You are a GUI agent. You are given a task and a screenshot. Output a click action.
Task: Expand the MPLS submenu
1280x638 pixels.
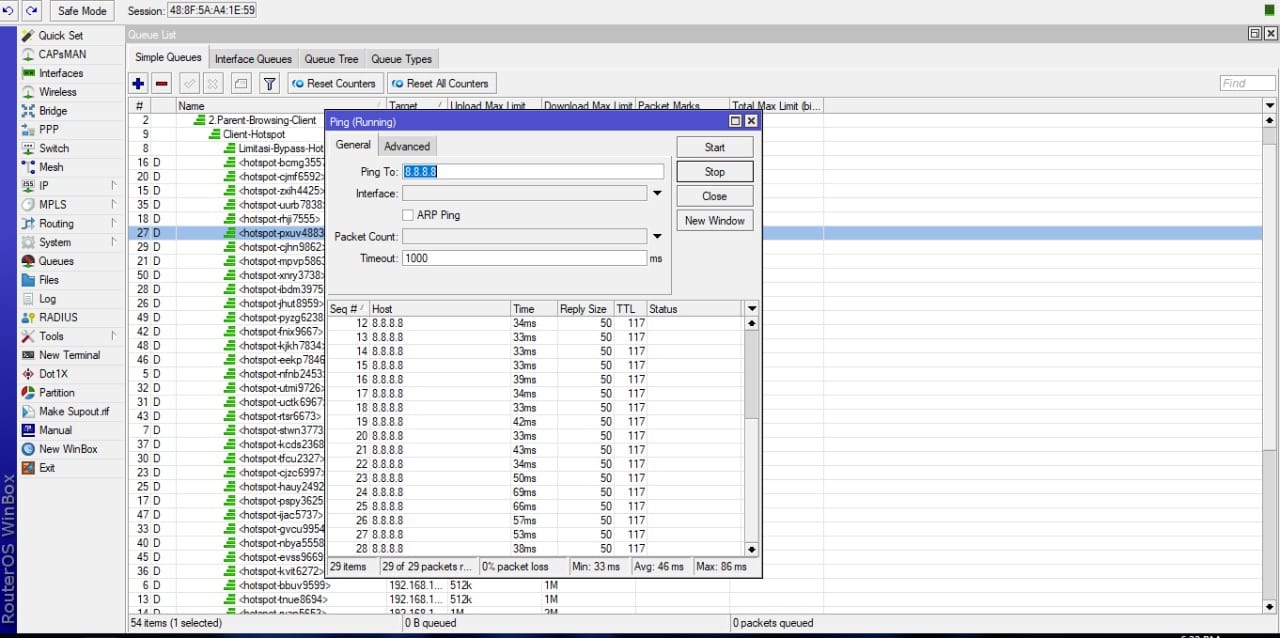point(70,205)
